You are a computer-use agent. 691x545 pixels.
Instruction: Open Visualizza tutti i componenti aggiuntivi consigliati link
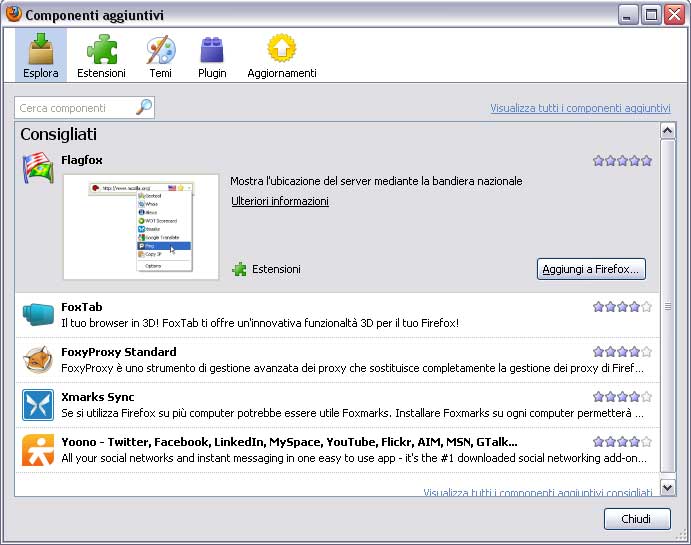[x=538, y=492]
